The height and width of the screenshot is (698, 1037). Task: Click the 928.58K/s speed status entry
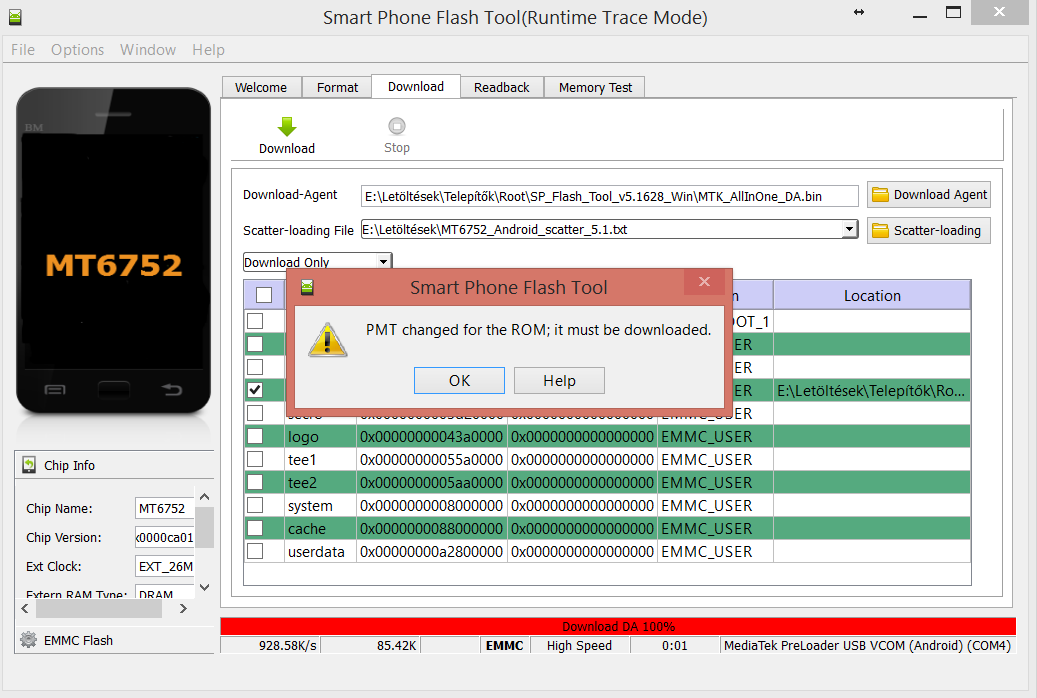pyautogui.click(x=271, y=645)
